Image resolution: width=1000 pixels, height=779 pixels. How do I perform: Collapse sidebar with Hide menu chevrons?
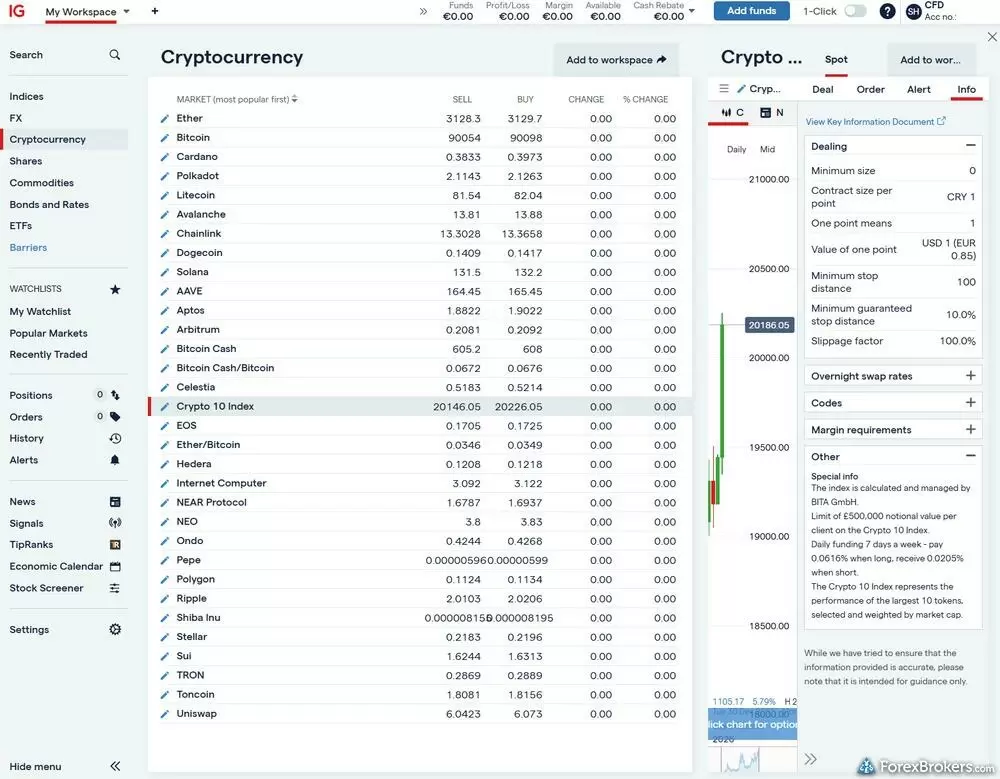pyautogui.click(x=115, y=766)
